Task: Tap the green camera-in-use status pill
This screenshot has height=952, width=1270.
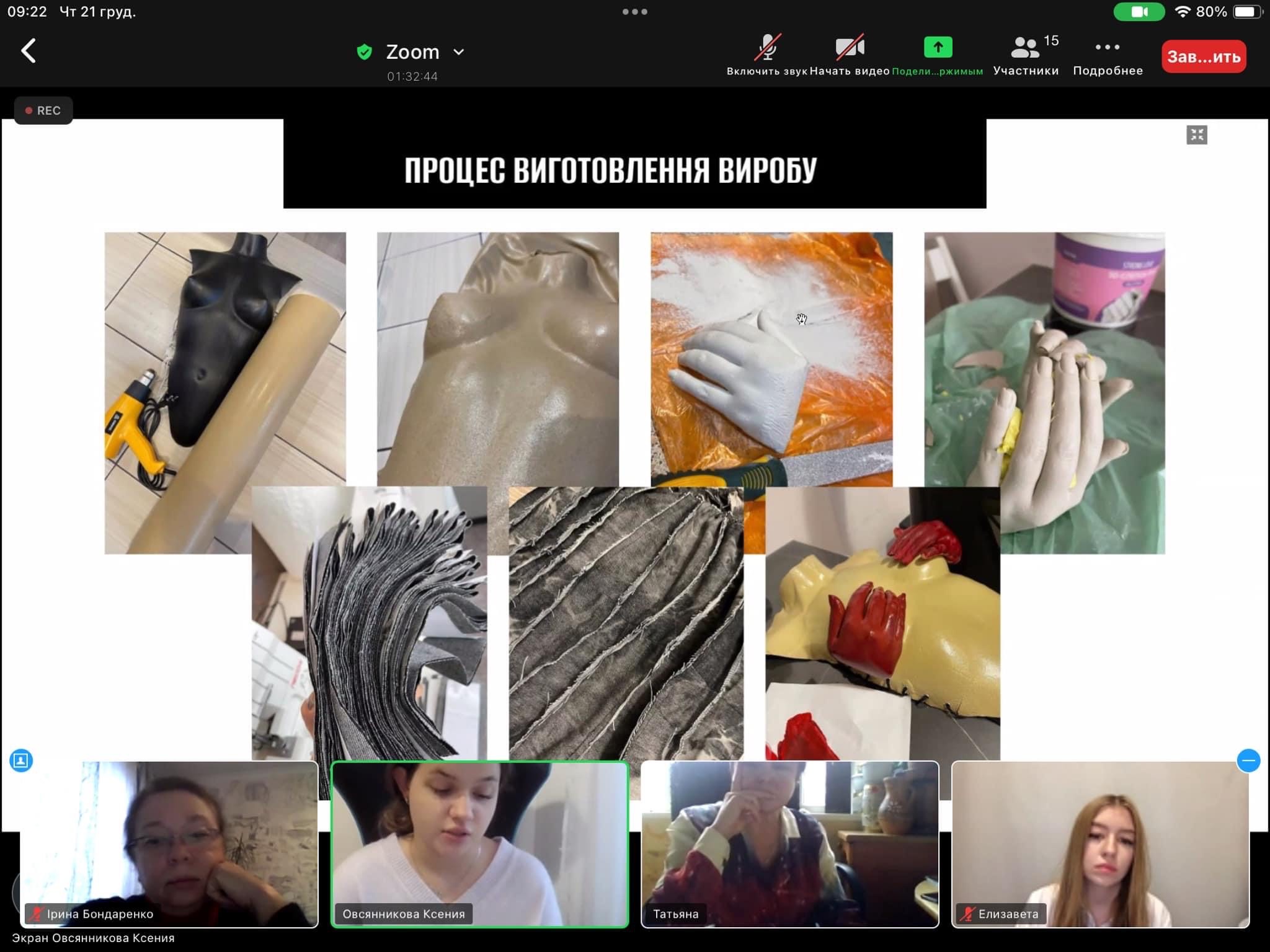Action: coord(1139,12)
